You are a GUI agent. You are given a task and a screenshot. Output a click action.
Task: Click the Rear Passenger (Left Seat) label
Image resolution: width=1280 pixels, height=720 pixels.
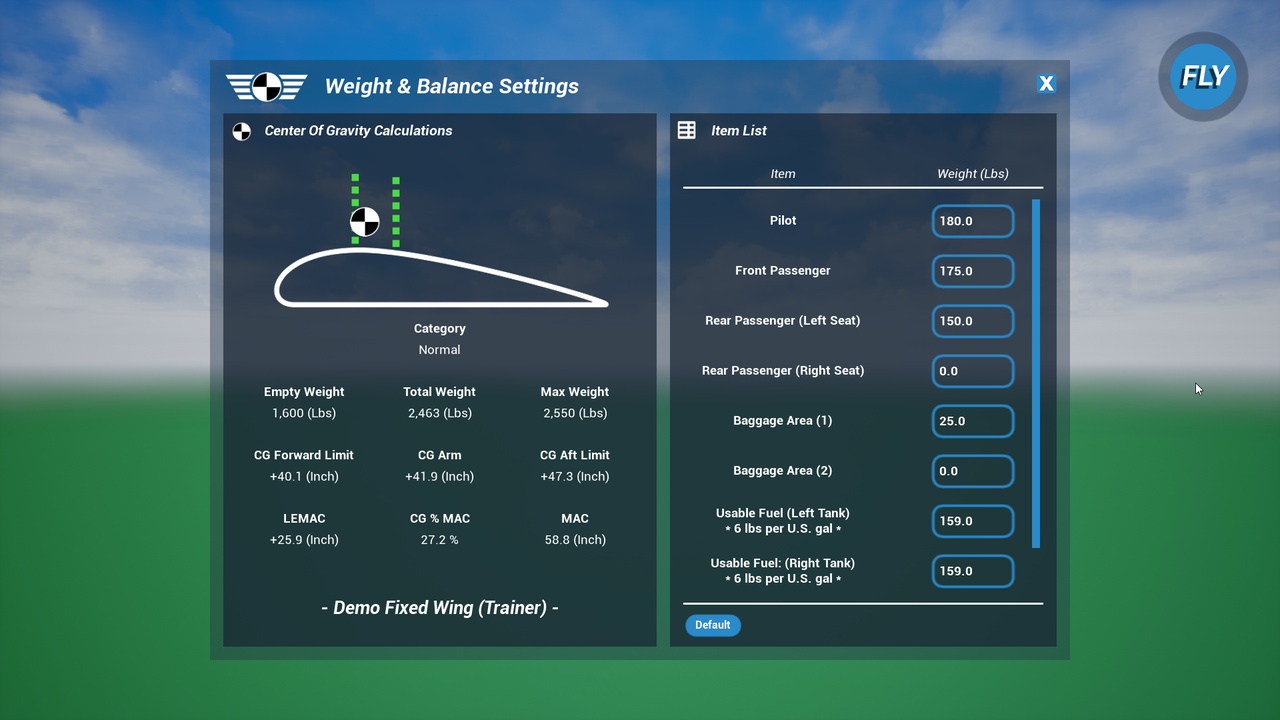pyautogui.click(x=783, y=321)
